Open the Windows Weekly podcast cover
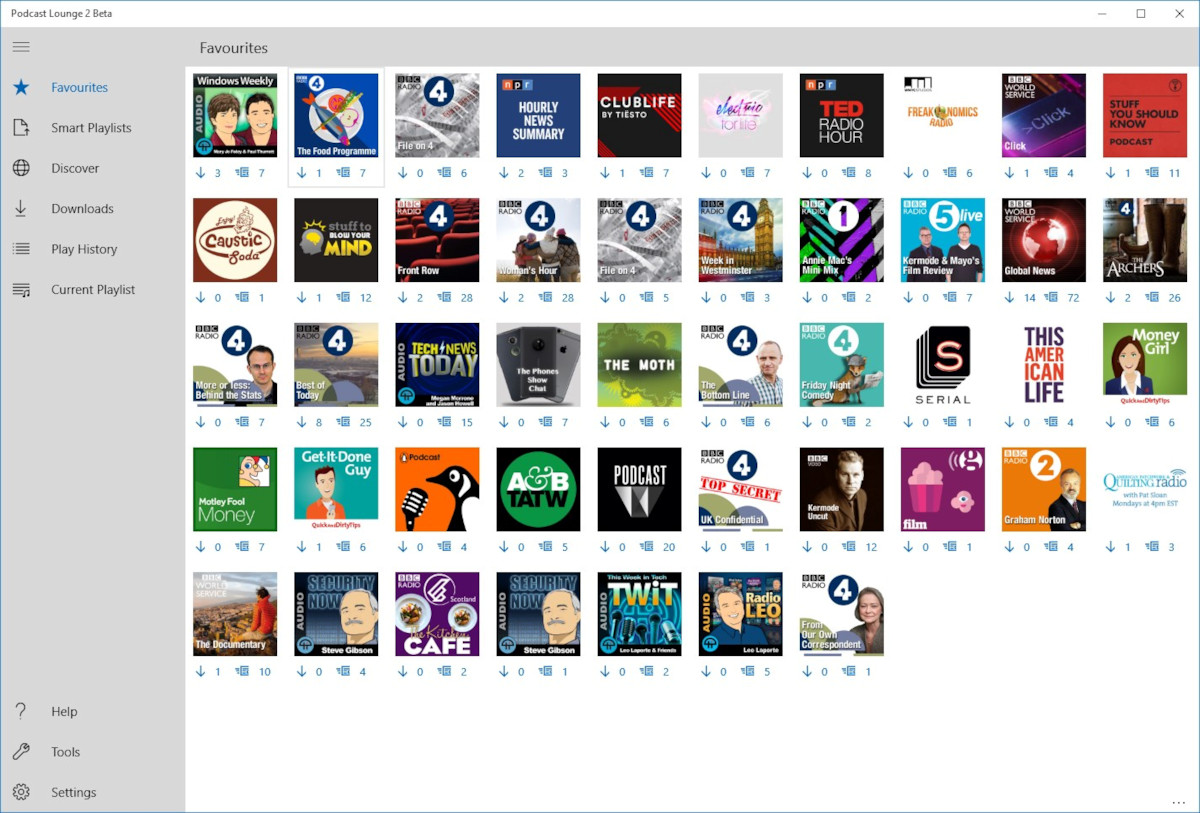1200x813 pixels. tap(235, 115)
